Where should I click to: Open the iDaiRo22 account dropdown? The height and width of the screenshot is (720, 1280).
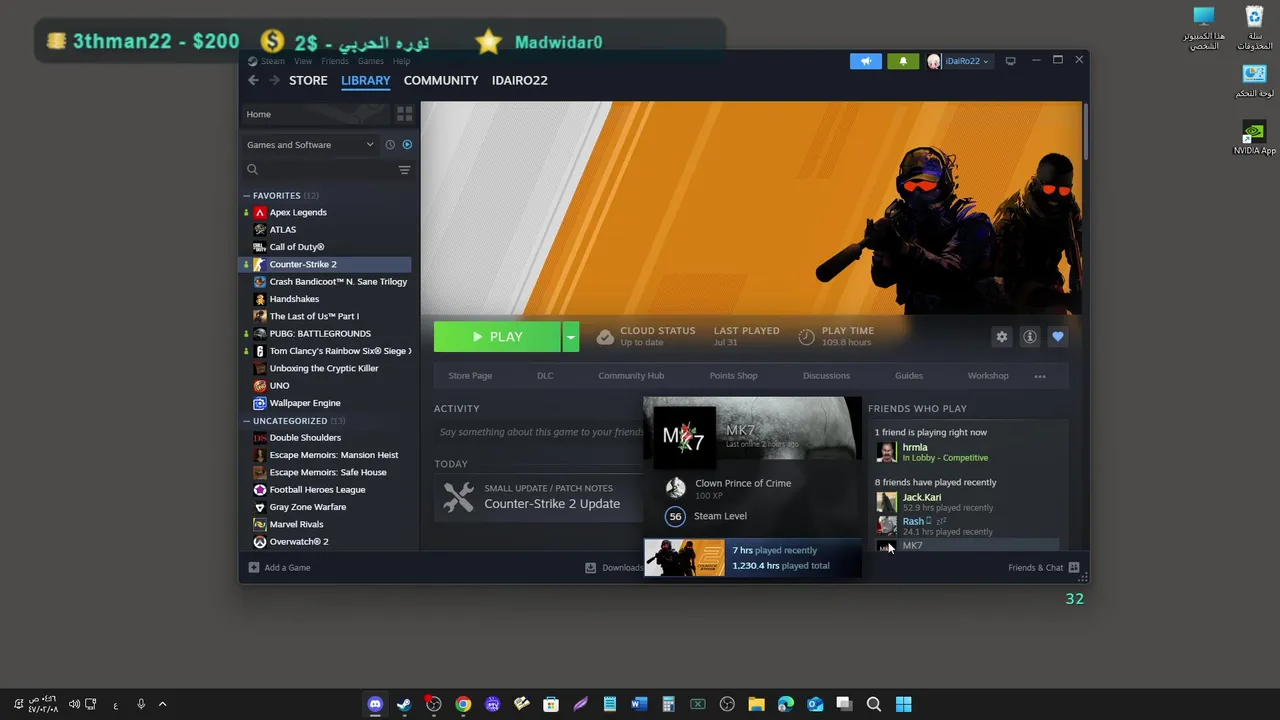959,61
